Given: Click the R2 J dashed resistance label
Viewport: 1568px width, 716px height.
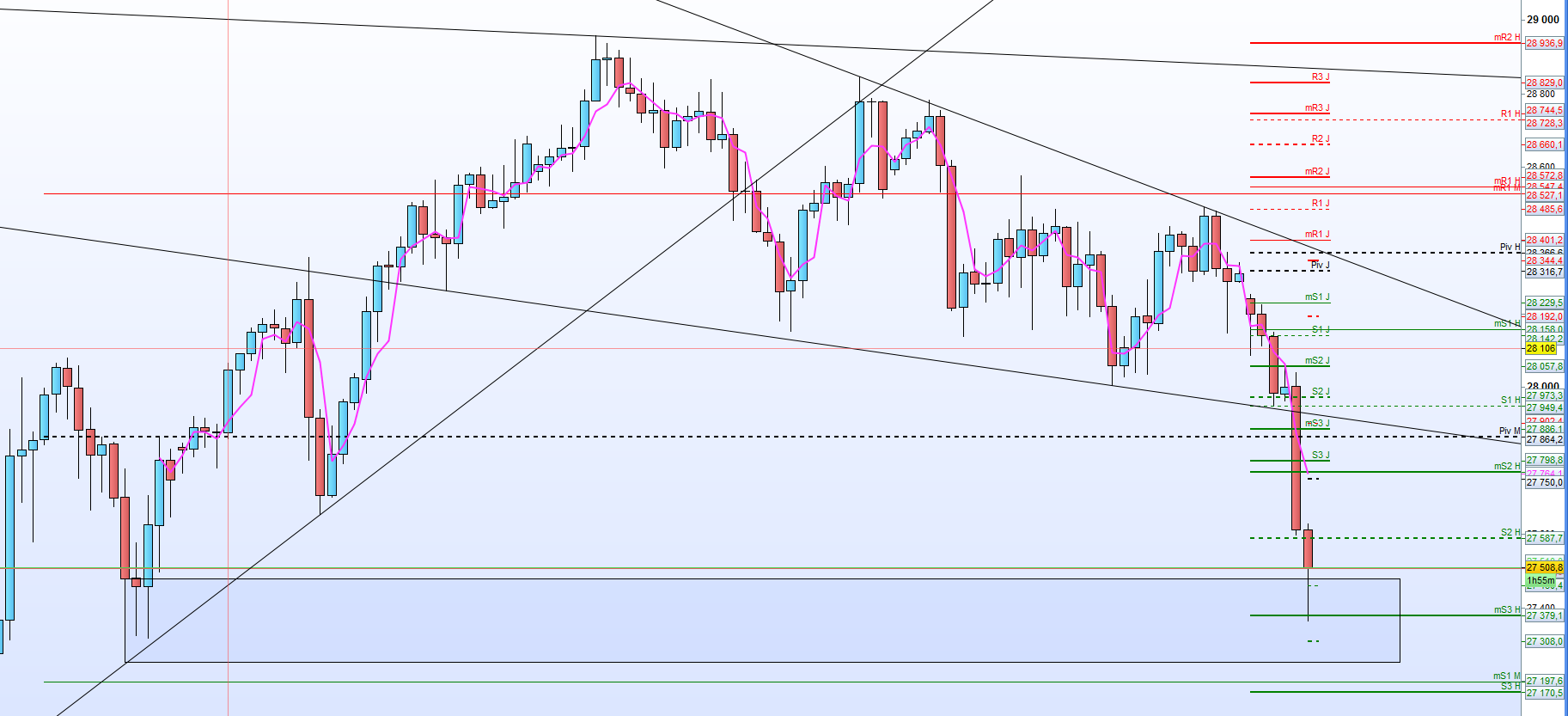Looking at the screenshot, I should click(x=1320, y=139).
